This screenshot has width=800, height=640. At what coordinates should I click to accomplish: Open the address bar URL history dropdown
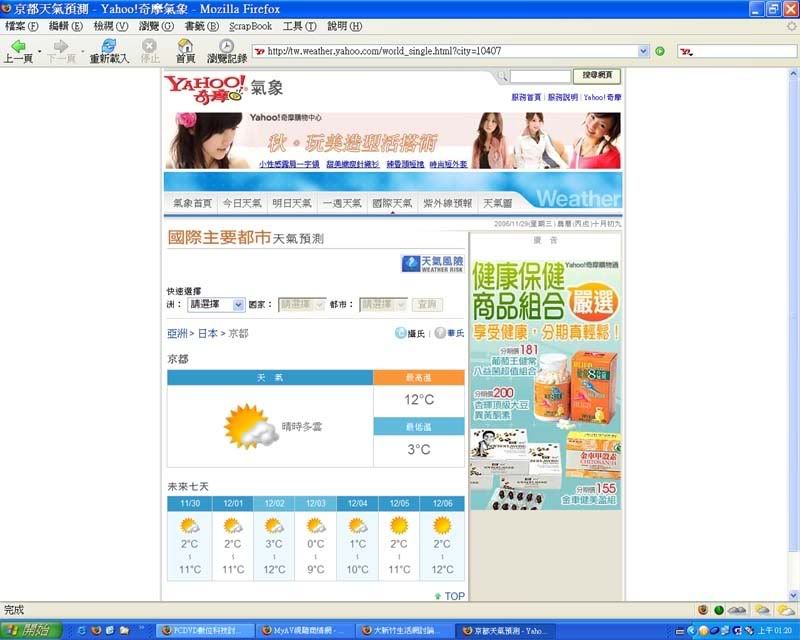pyautogui.click(x=644, y=51)
